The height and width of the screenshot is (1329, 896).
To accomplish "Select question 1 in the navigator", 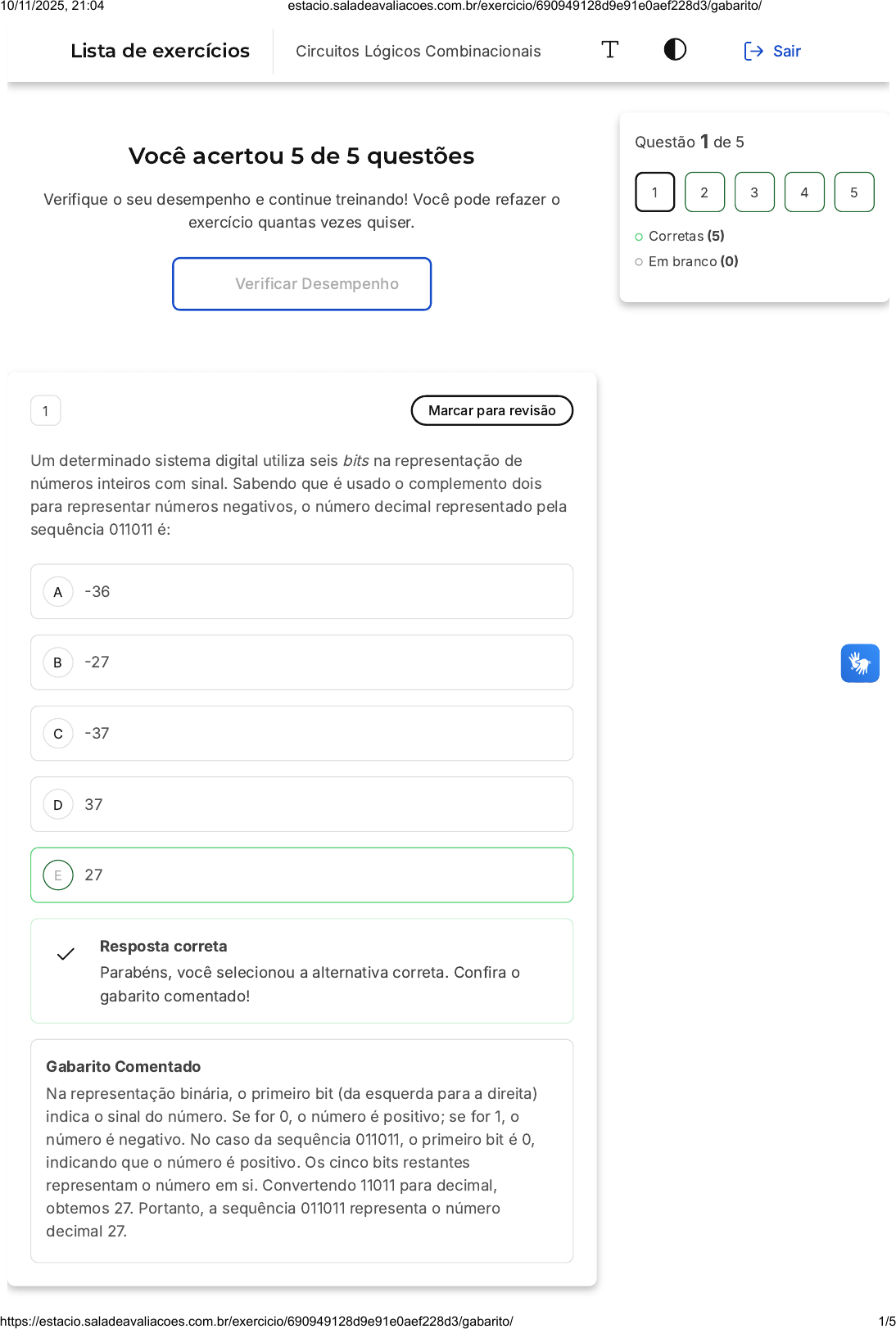I will pyautogui.click(x=654, y=192).
